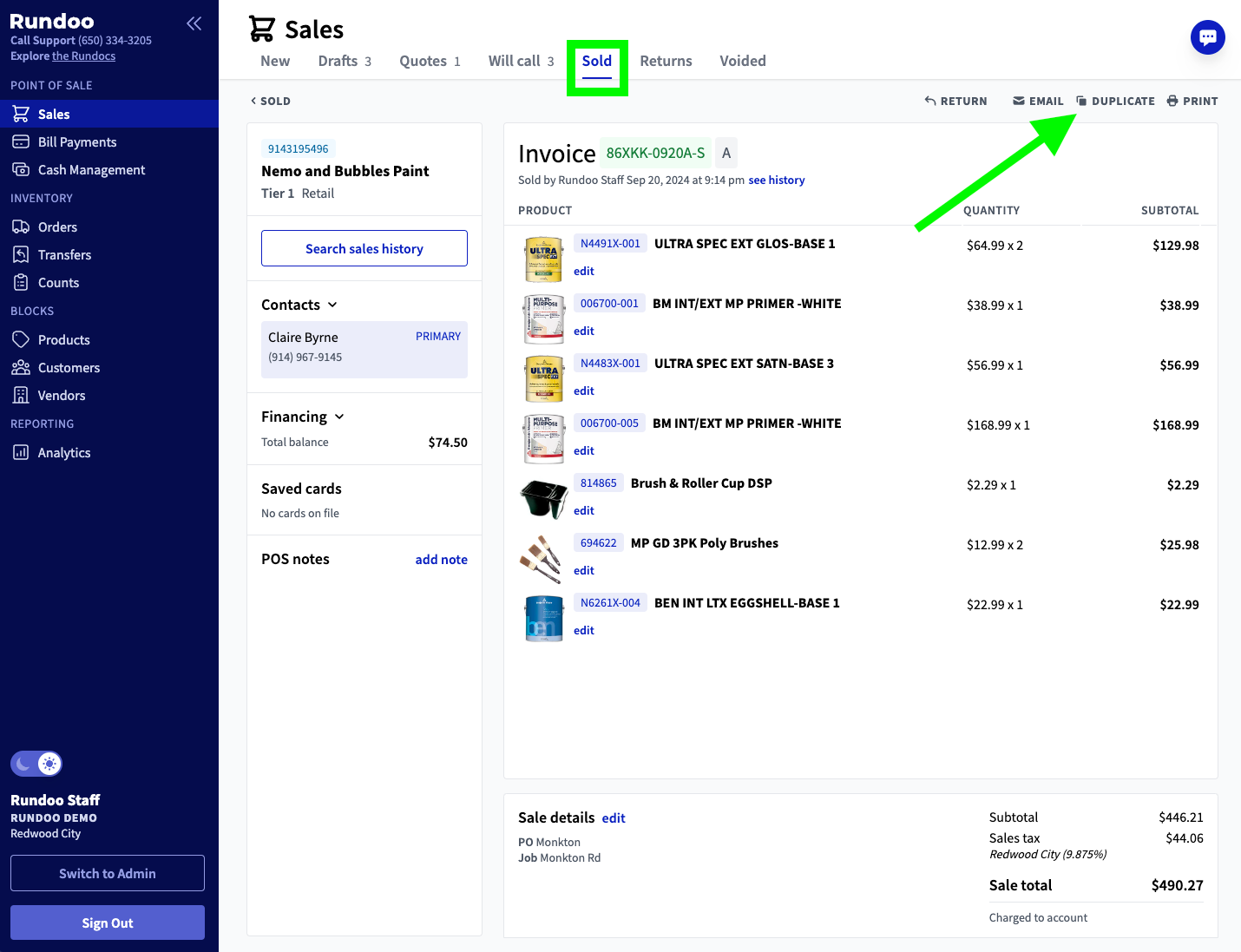Image resolution: width=1241 pixels, height=952 pixels.
Task: Click the A badge beside invoice number
Action: (726, 153)
